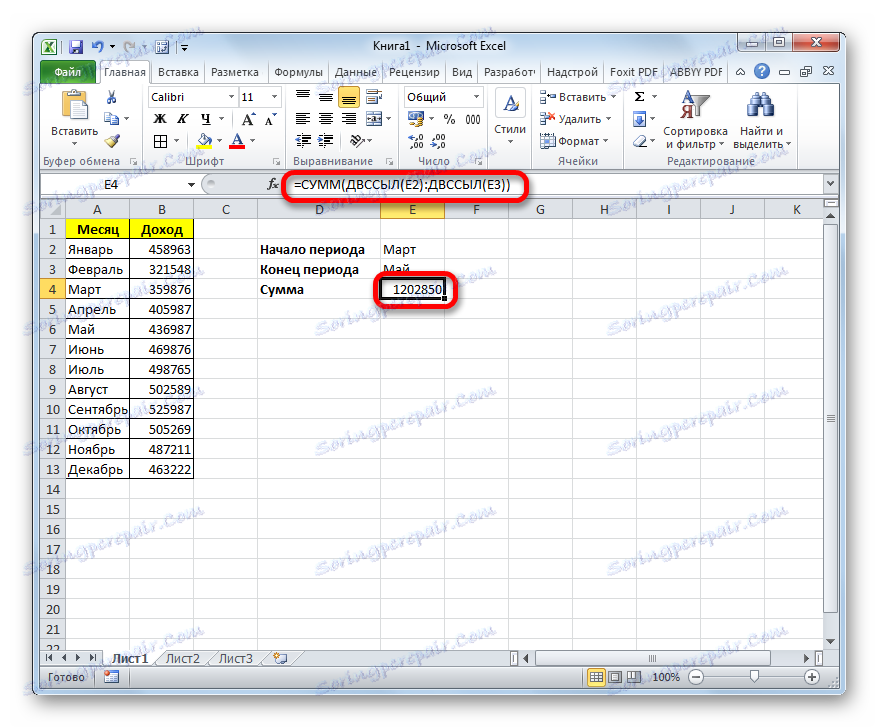The height and width of the screenshot is (728, 879).
Task: Open the Стили styles gallery
Action: click(510, 118)
